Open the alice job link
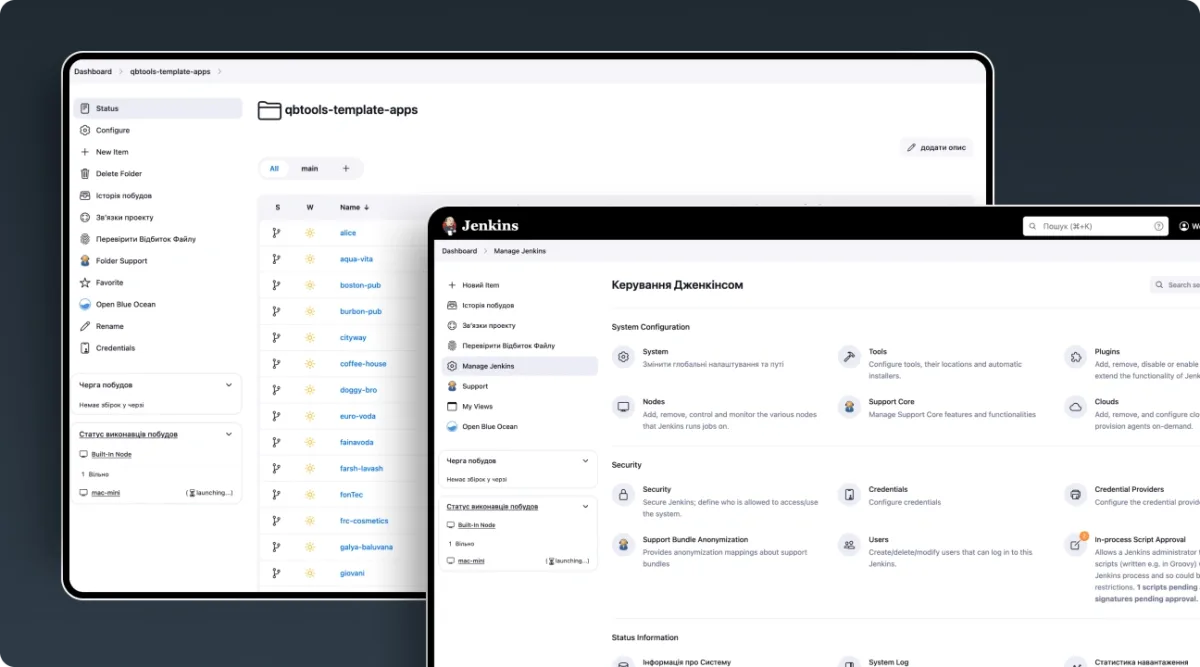The width and height of the screenshot is (1200, 667). pyautogui.click(x=348, y=233)
